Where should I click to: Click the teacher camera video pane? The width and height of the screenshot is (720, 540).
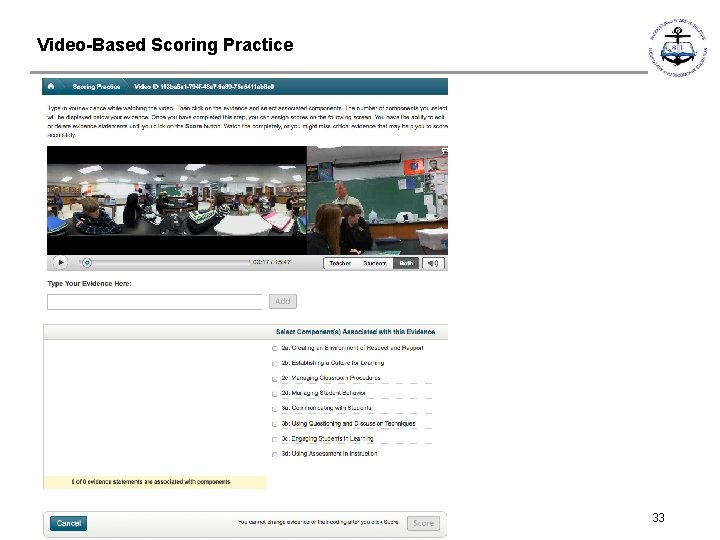pyautogui.click(x=377, y=200)
